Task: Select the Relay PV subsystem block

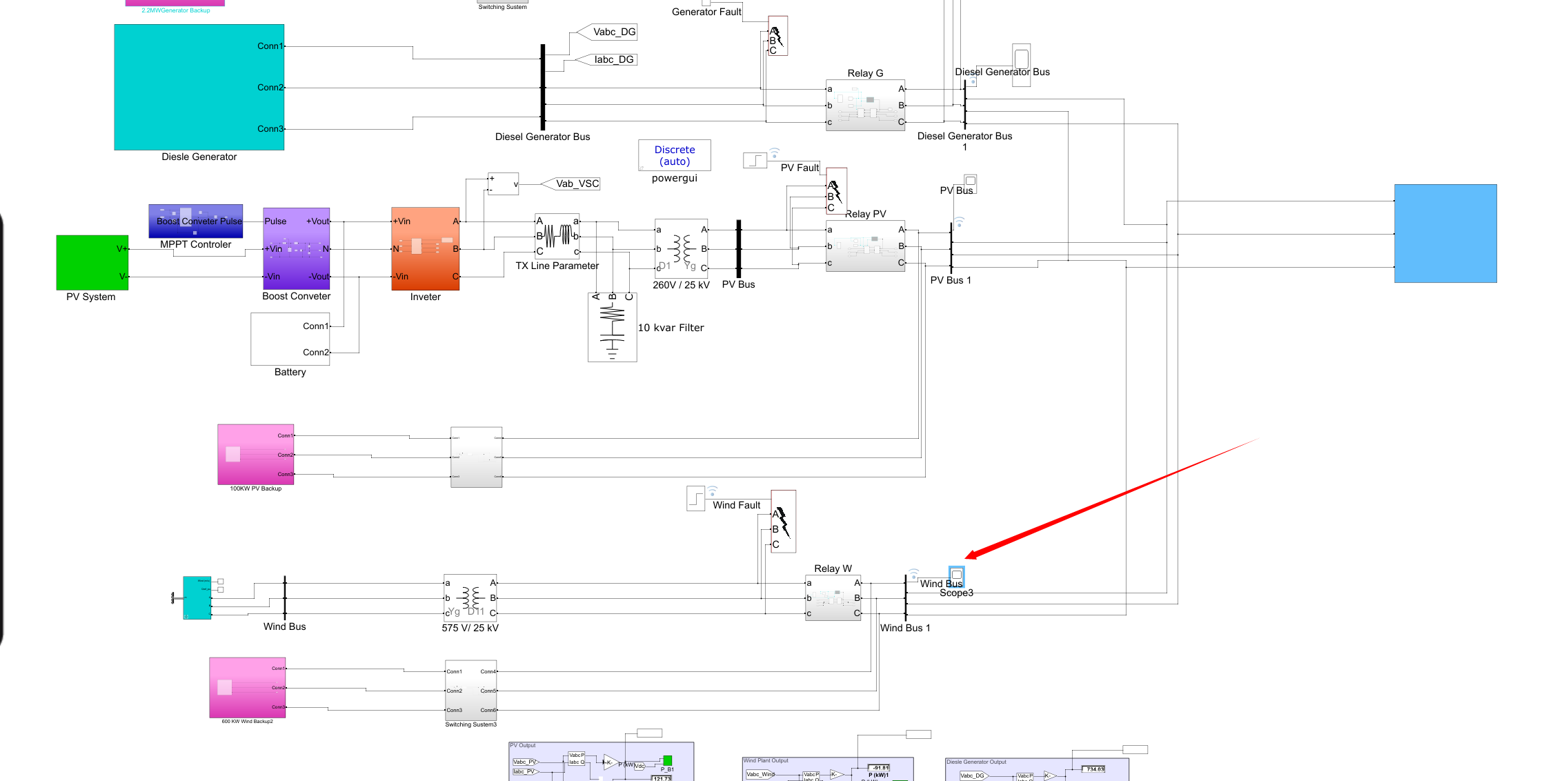Action: coord(865,246)
